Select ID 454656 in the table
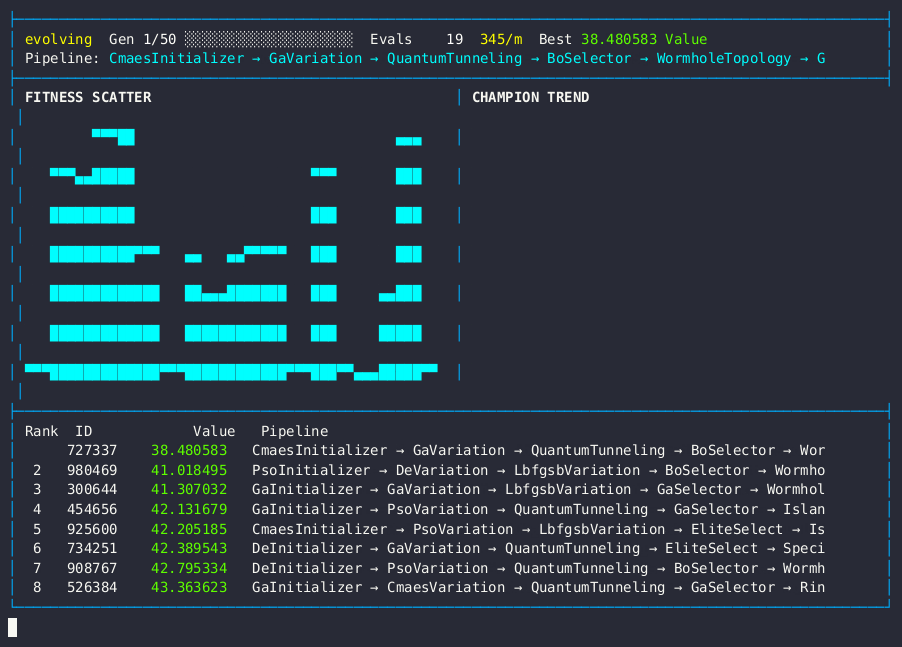Screen dimensions: 902x647 92,510
